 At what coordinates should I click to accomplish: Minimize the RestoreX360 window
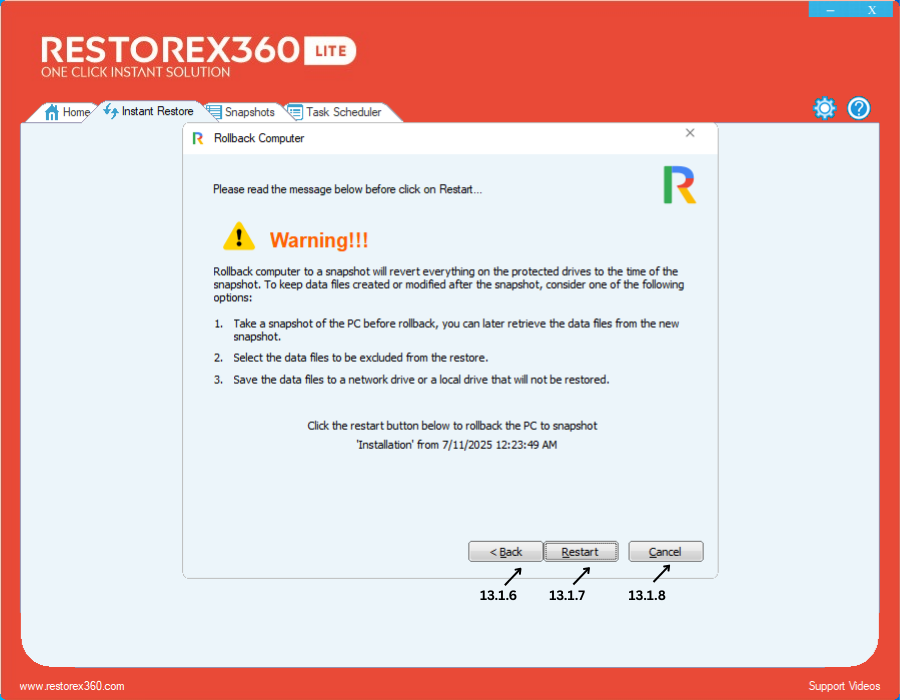click(x=830, y=10)
